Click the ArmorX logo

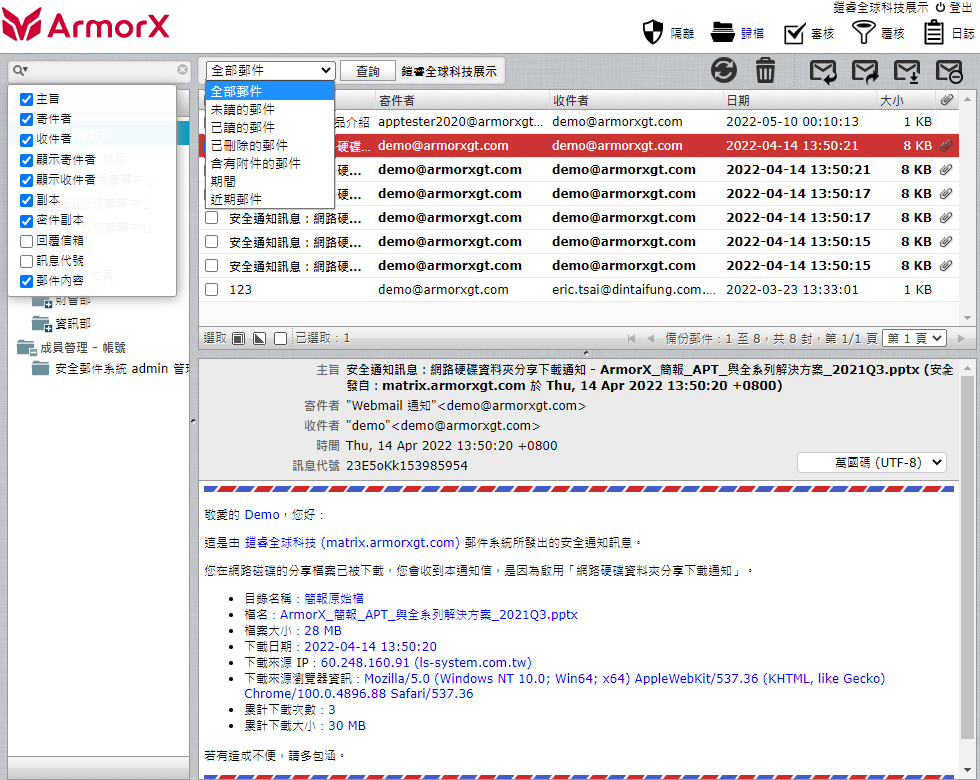[86, 25]
